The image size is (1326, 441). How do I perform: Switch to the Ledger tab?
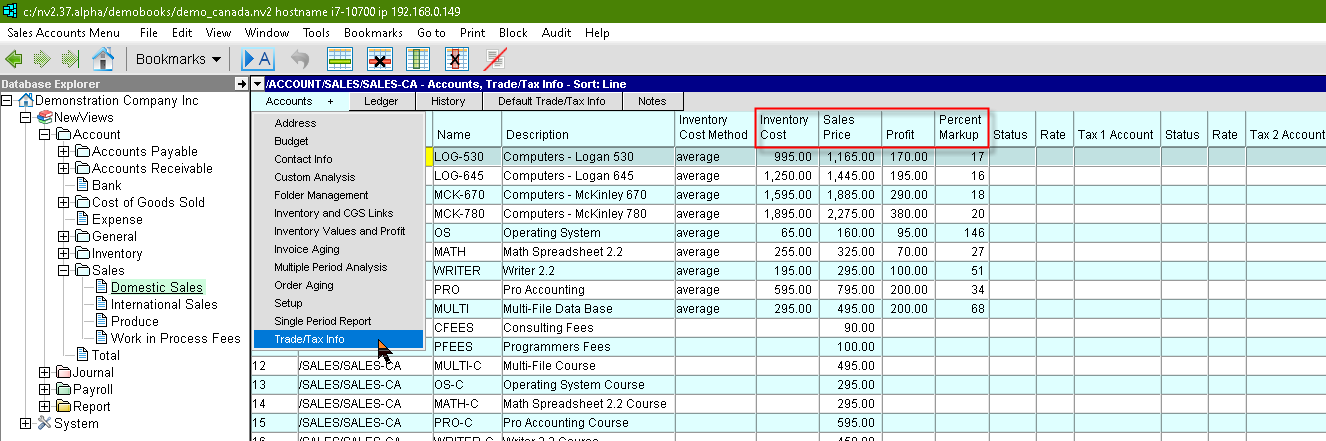click(381, 101)
